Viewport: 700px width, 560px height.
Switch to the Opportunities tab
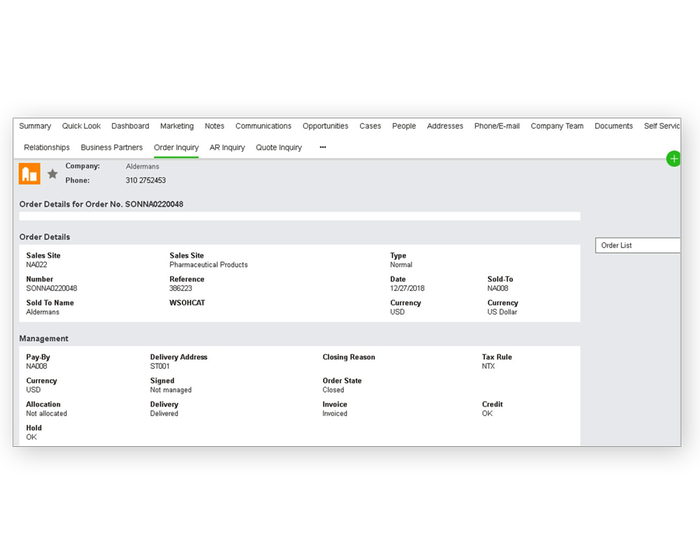325,126
